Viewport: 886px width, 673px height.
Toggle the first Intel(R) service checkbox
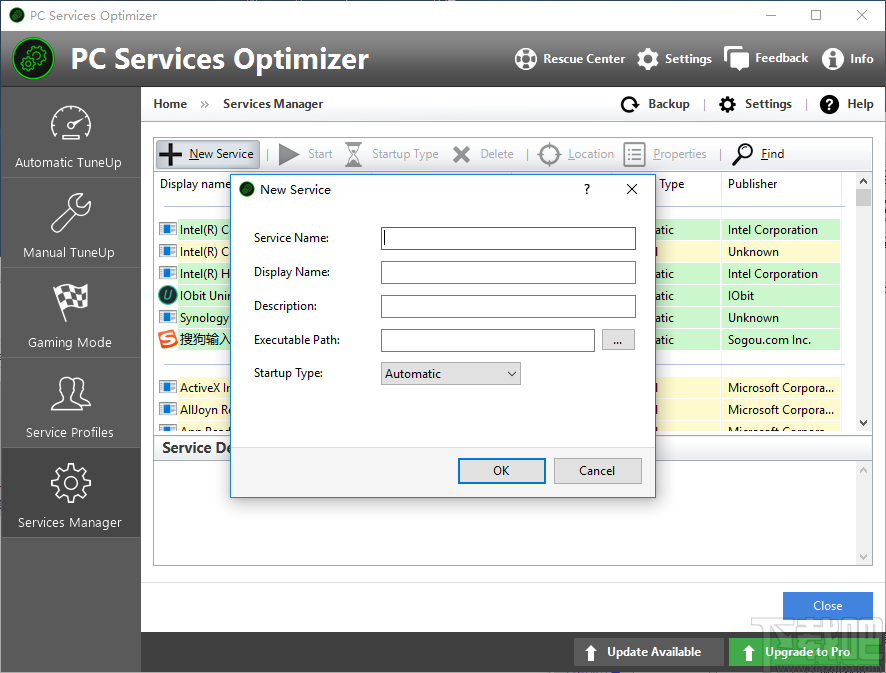[166, 229]
